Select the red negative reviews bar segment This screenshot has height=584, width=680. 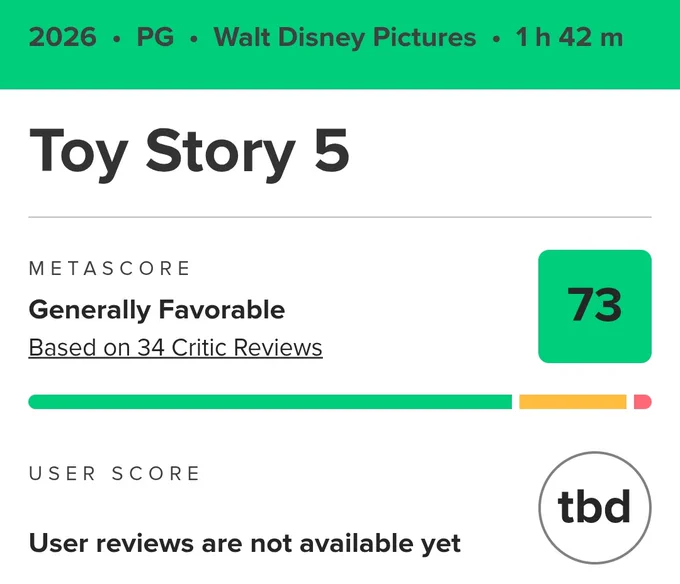pyautogui.click(x=642, y=401)
